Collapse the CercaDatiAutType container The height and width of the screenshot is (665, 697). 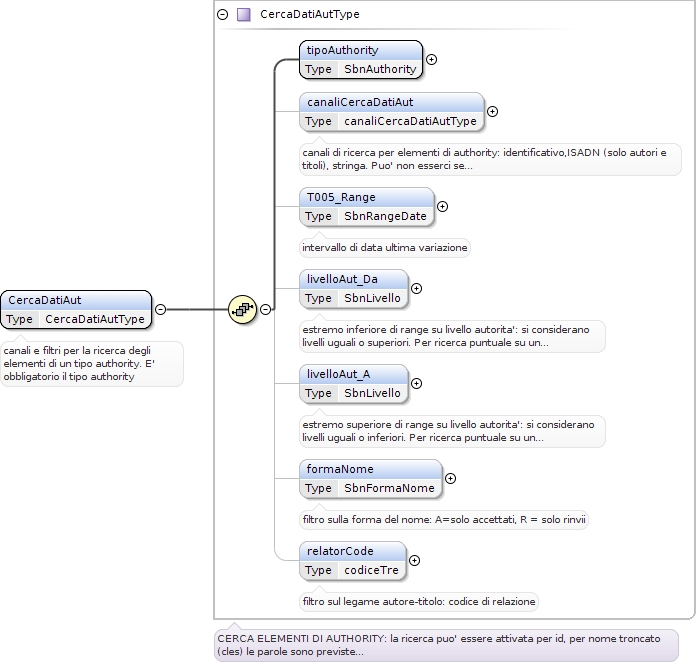pos(223,15)
